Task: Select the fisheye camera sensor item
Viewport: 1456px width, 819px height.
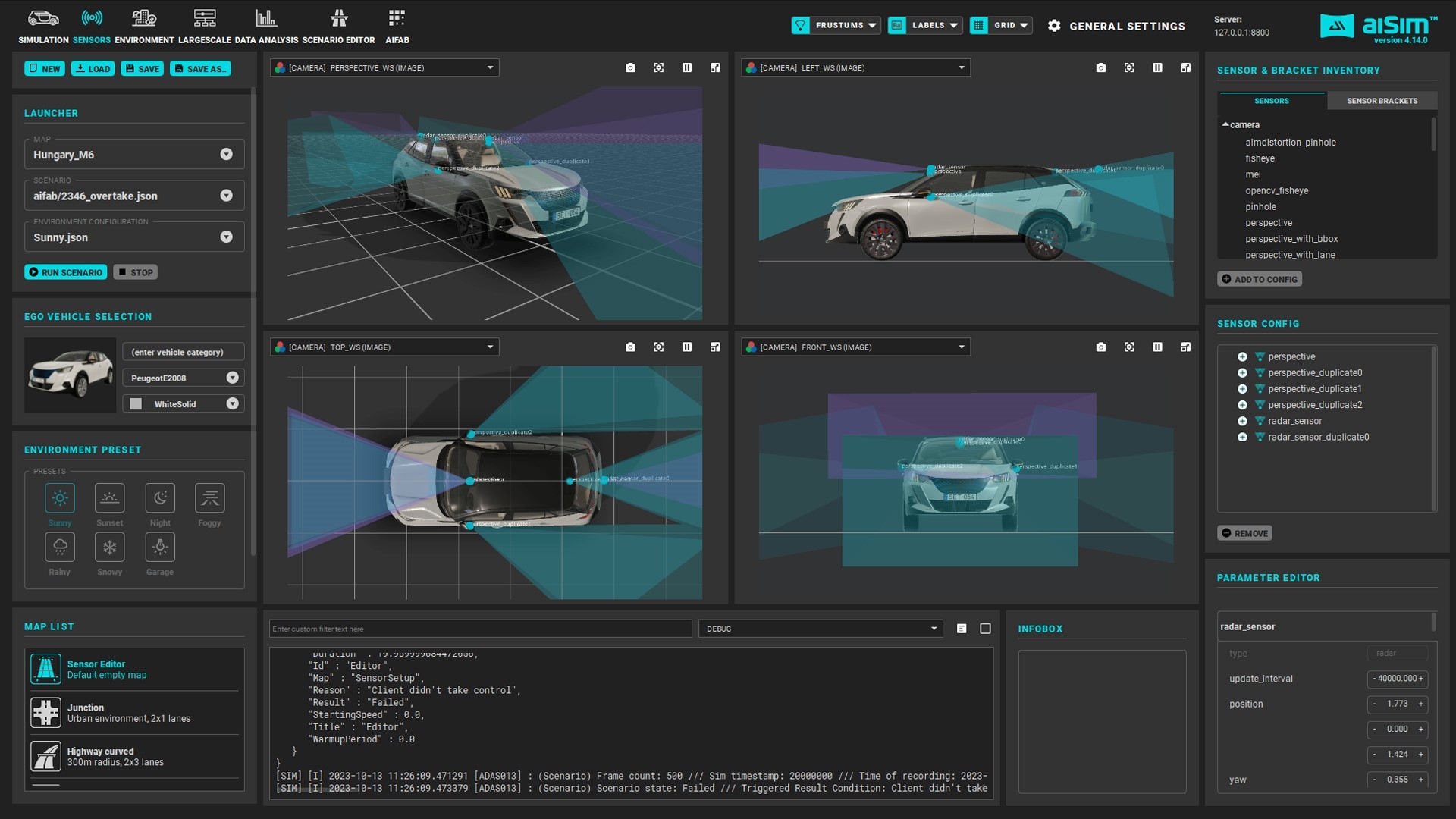Action: coord(1260,158)
